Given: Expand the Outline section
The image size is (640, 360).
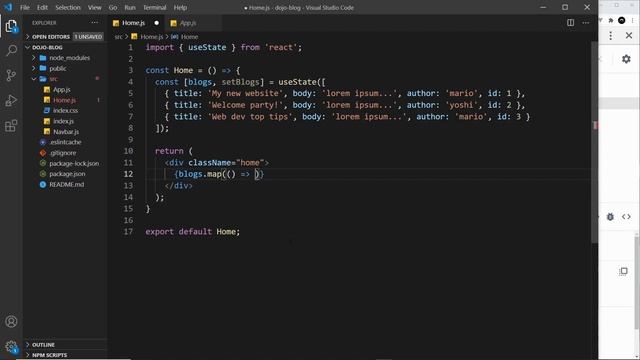Looking at the screenshot, I should (43, 345).
